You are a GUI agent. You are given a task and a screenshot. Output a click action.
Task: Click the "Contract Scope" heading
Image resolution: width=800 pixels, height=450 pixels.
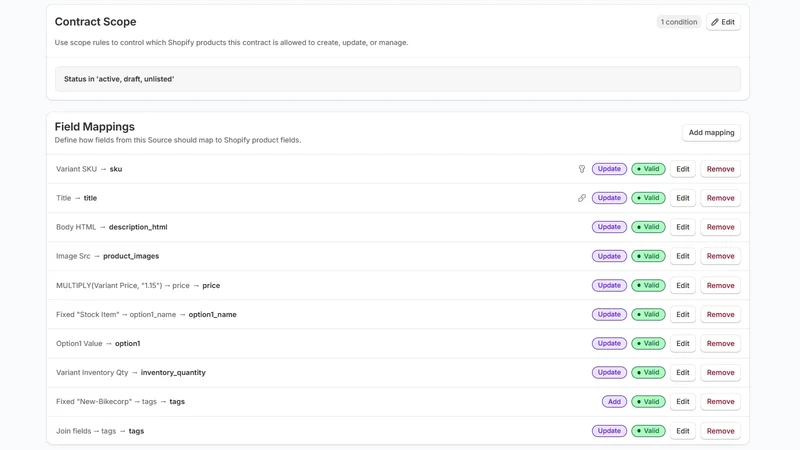[x=95, y=22]
